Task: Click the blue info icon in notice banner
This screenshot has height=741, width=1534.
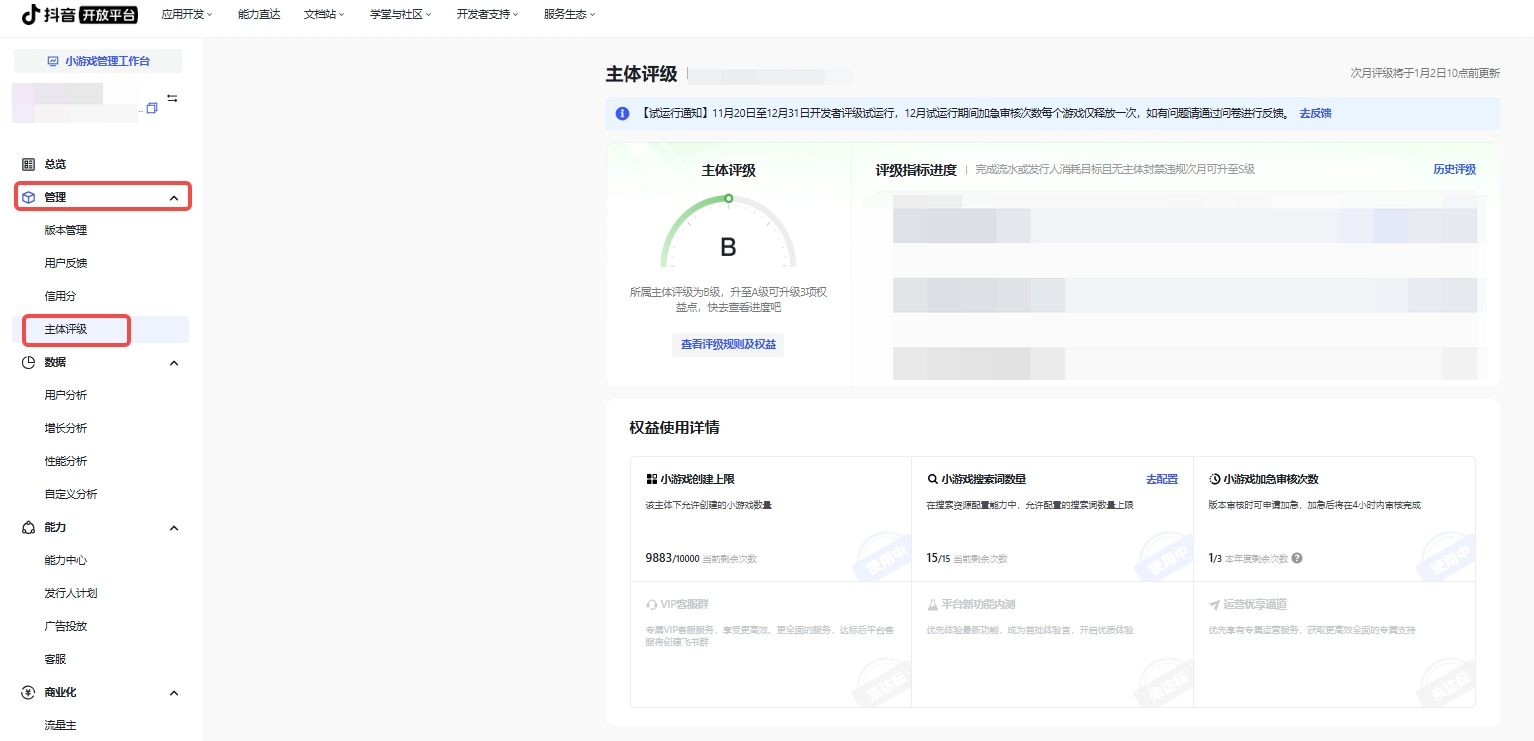Action: click(x=622, y=114)
